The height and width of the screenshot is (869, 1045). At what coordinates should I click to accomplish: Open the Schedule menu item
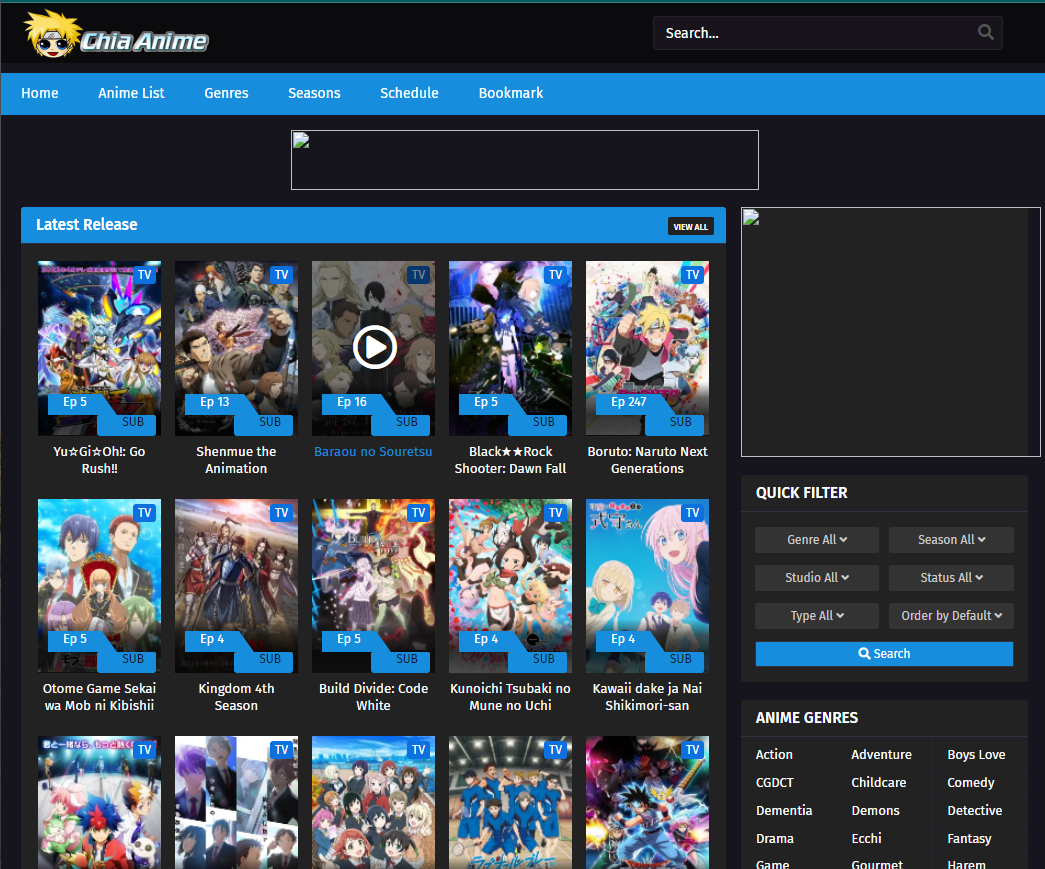[409, 93]
